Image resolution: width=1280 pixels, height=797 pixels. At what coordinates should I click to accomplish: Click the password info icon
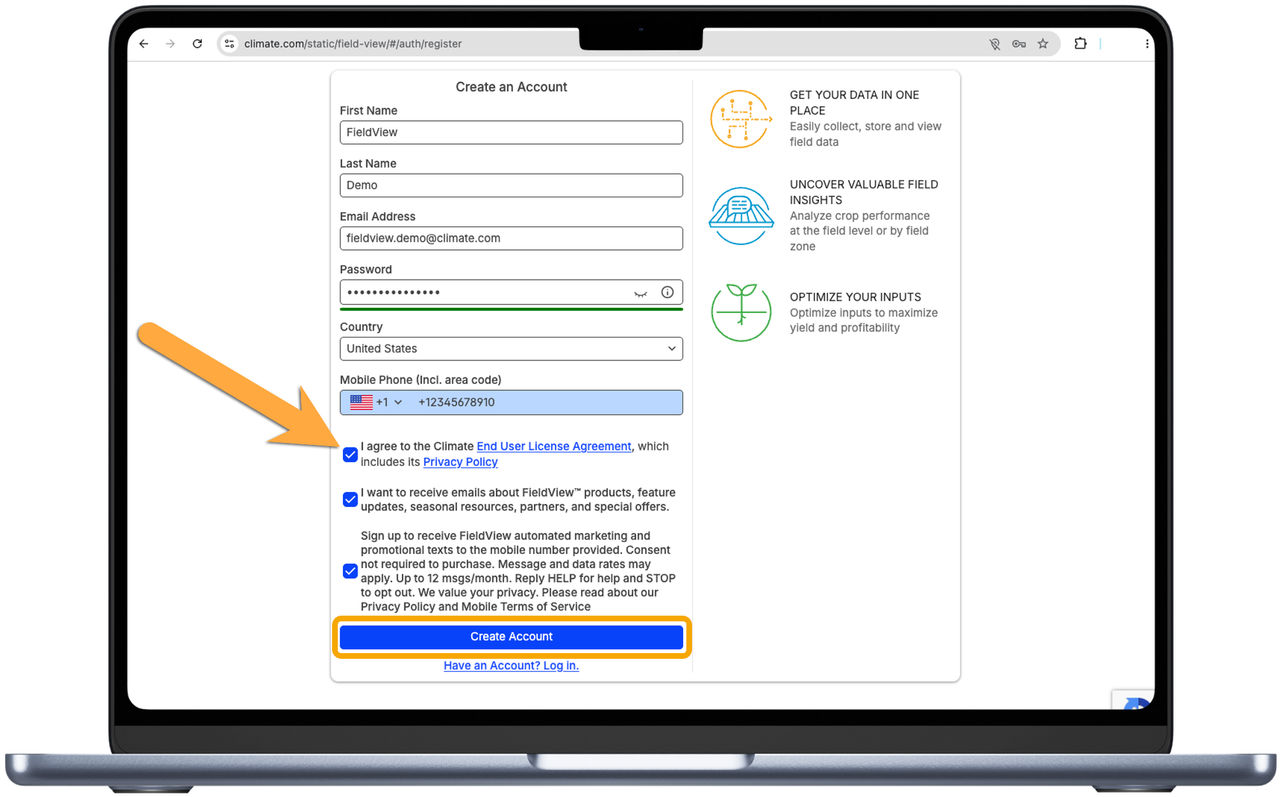click(x=667, y=293)
